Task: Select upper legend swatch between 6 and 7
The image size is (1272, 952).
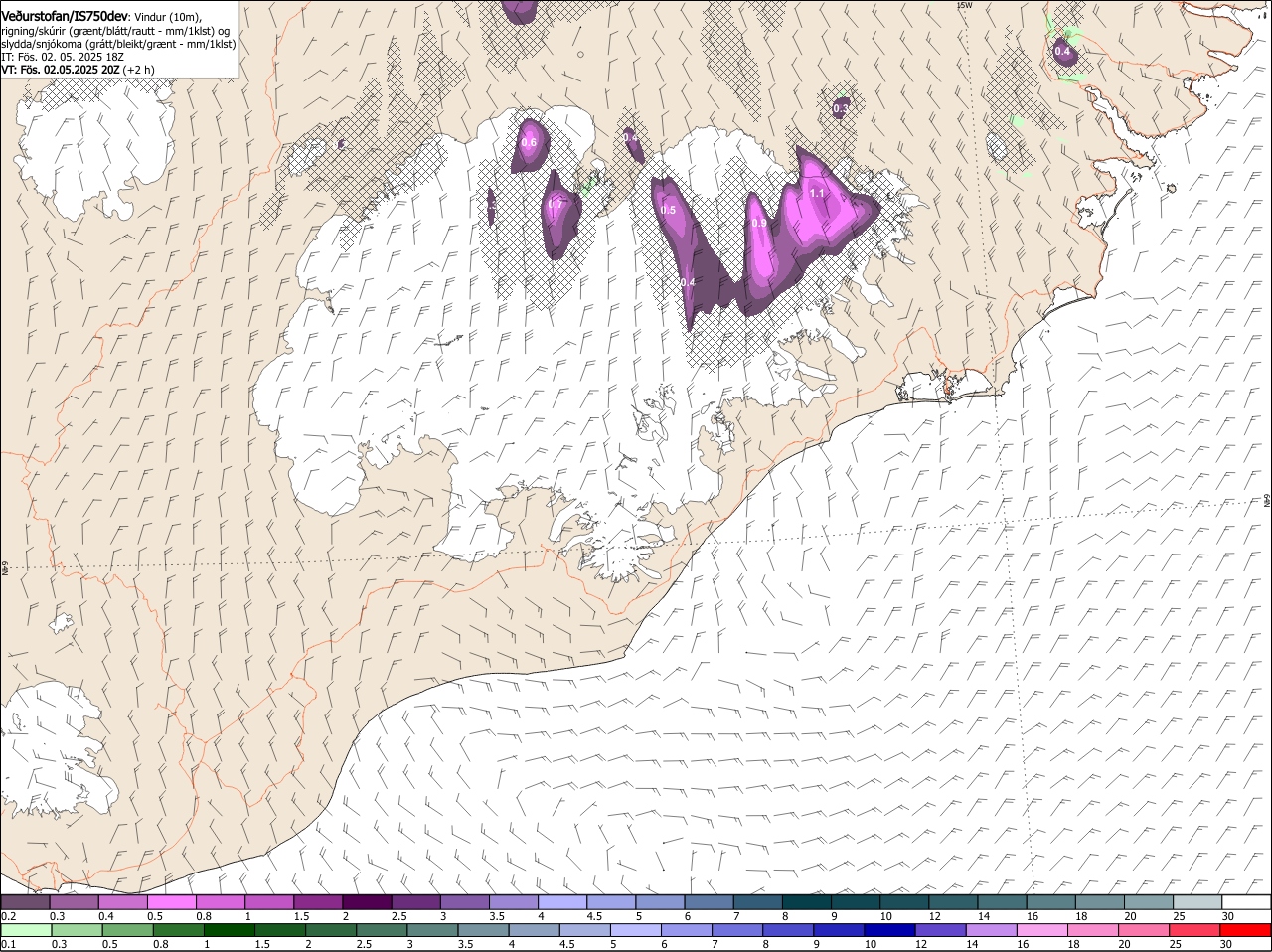Action: pos(710,902)
